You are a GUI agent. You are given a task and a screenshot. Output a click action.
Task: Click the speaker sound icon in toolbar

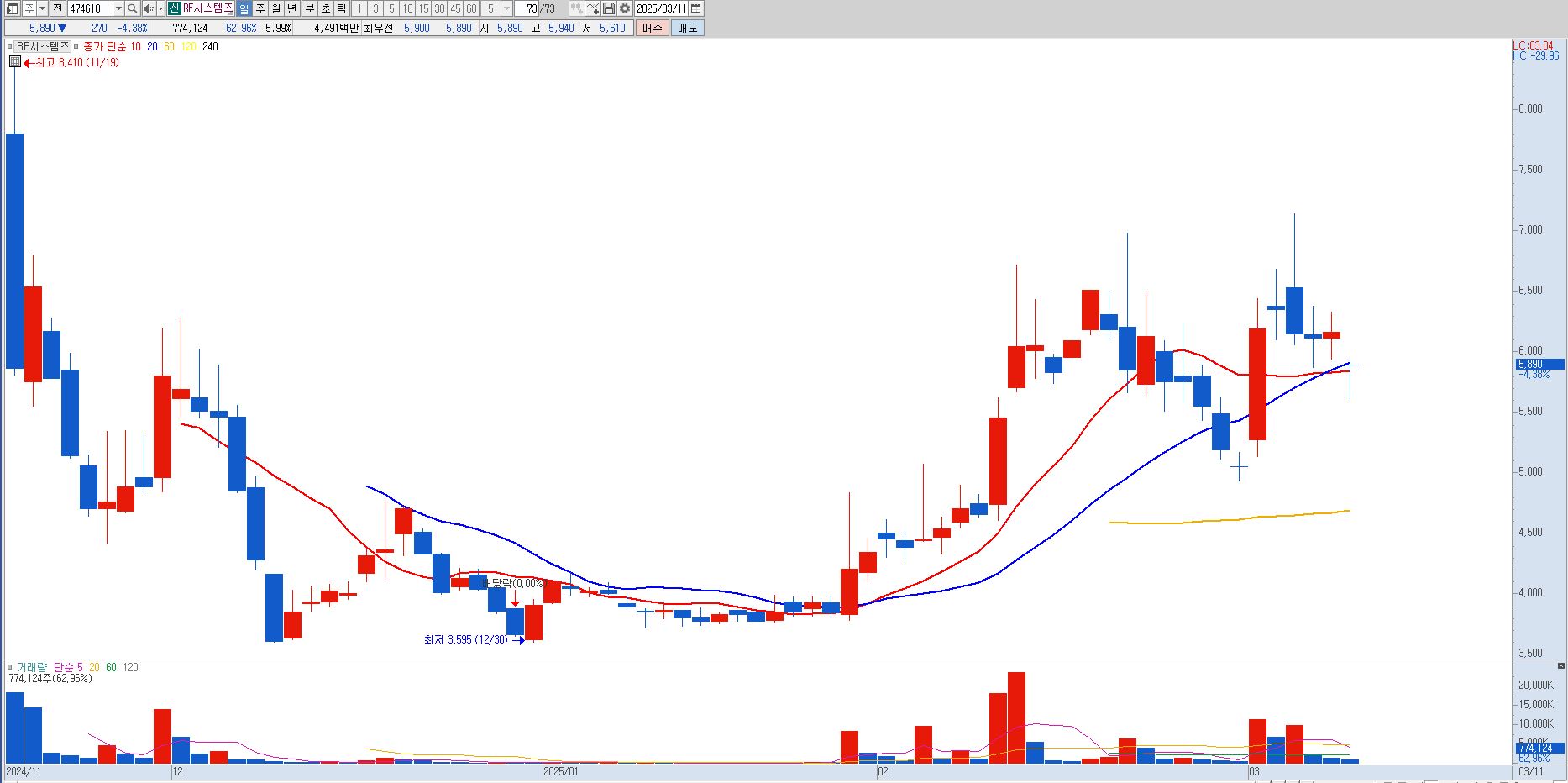tap(149, 8)
